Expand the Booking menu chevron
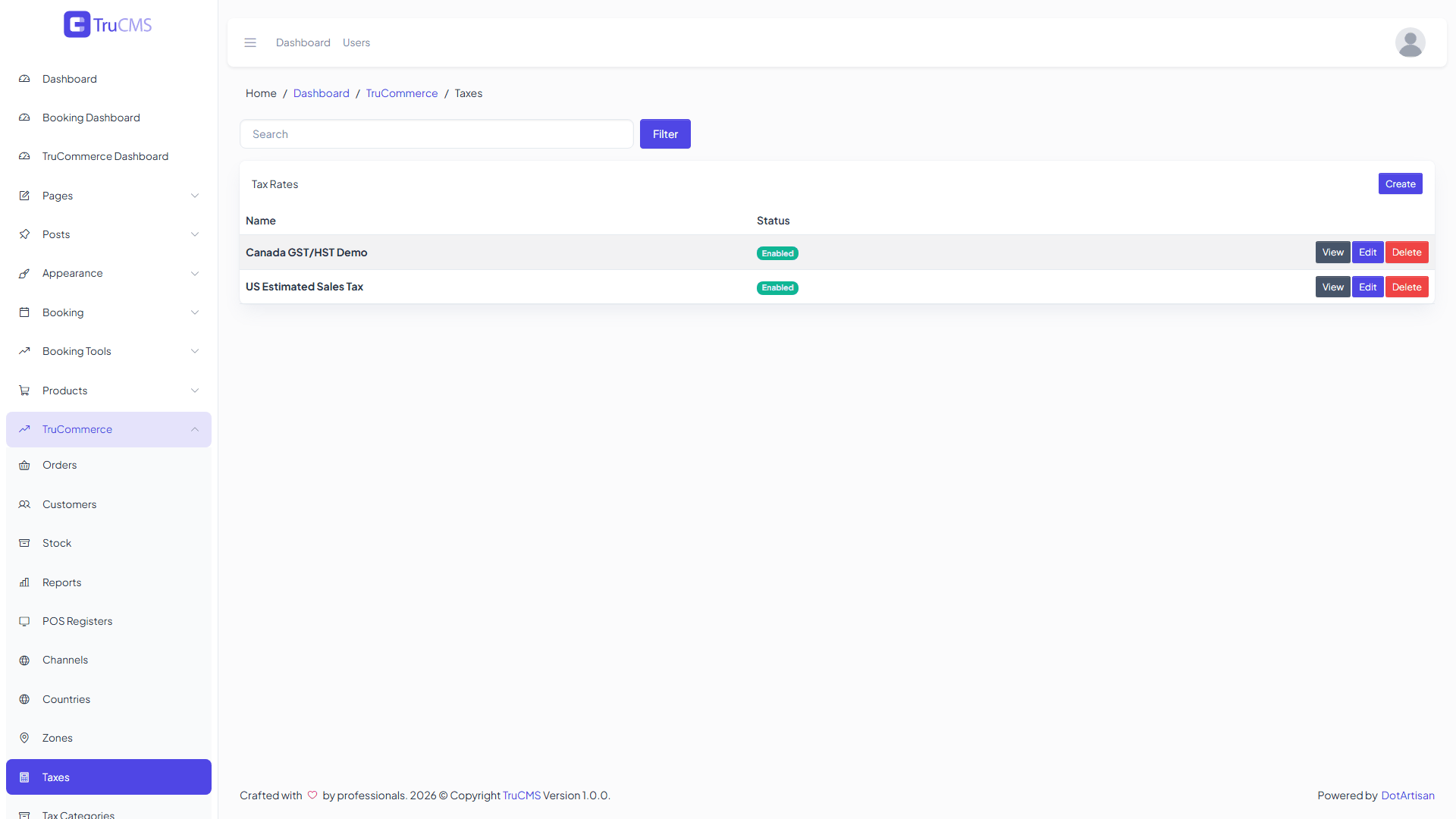Viewport: 1456px width, 819px height. pyautogui.click(x=195, y=312)
